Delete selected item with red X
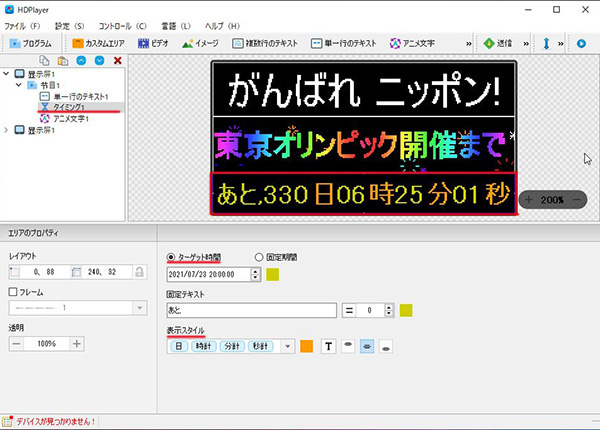The height and width of the screenshot is (430, 600). pyautogui.click(x=118, y=60)
